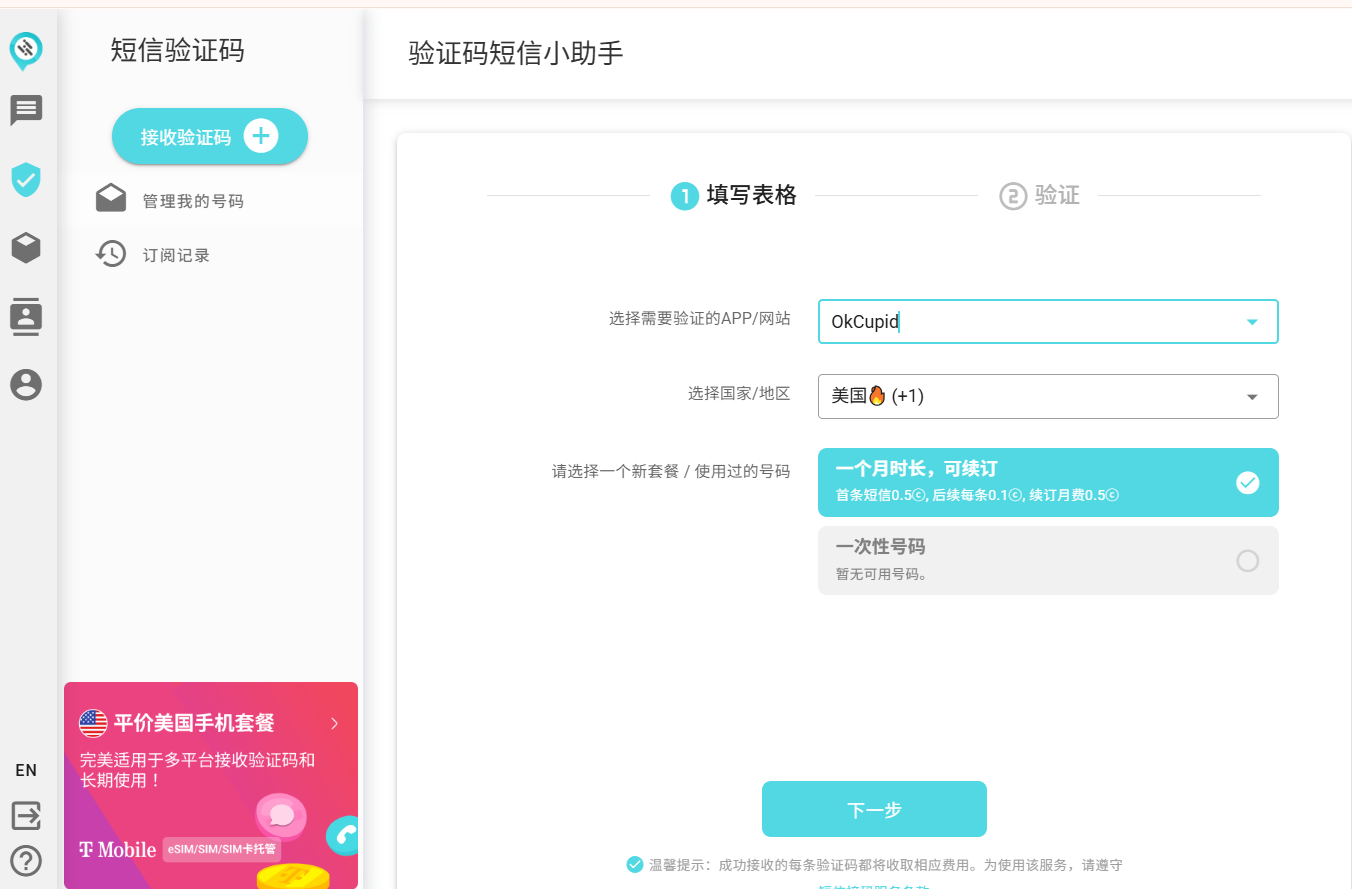The width and height of the screenshot is (1352, 889).
Task: Open the help question mark icon
Action: [x=26, y=861]
